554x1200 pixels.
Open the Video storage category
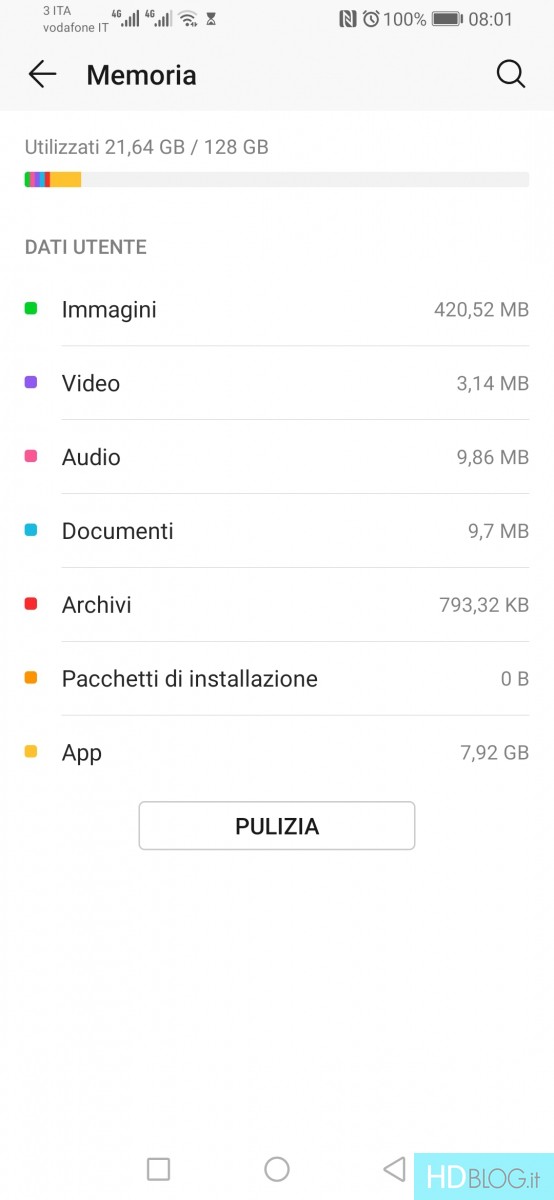tap(277, 383)
